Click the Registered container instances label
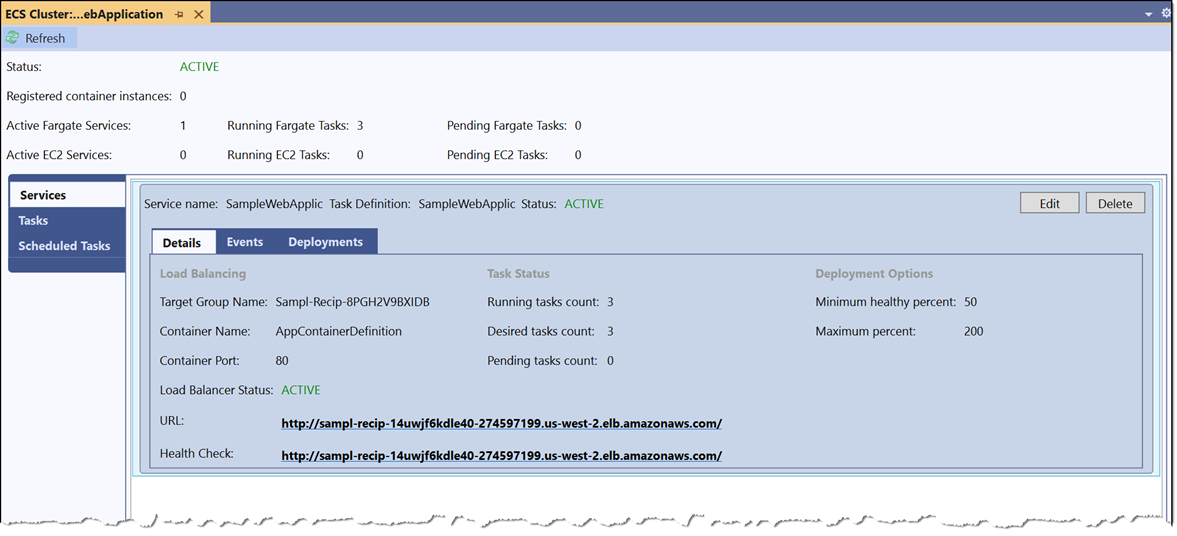 [x=89, y=96]
